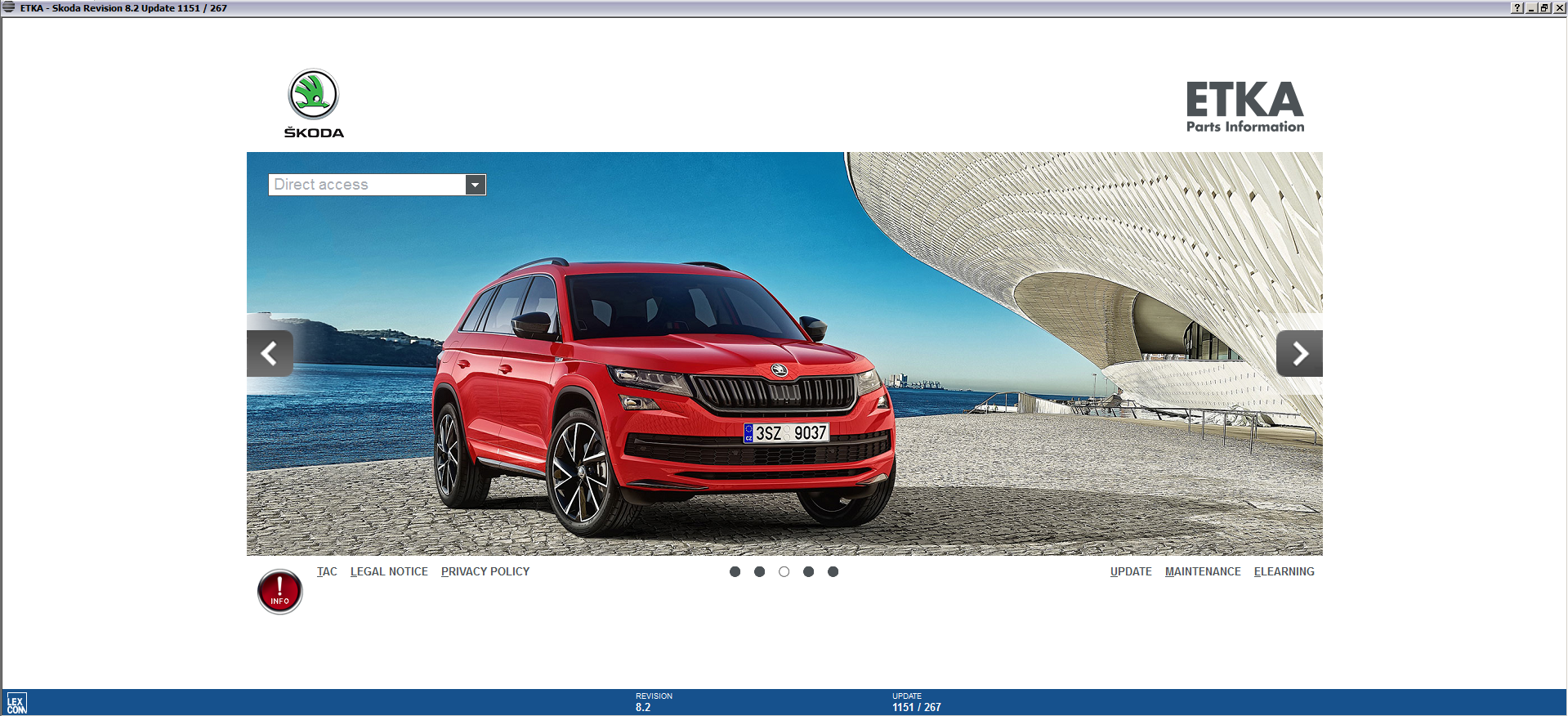Expand the Direct access dropdown arrow

click(x=476, y=185)
